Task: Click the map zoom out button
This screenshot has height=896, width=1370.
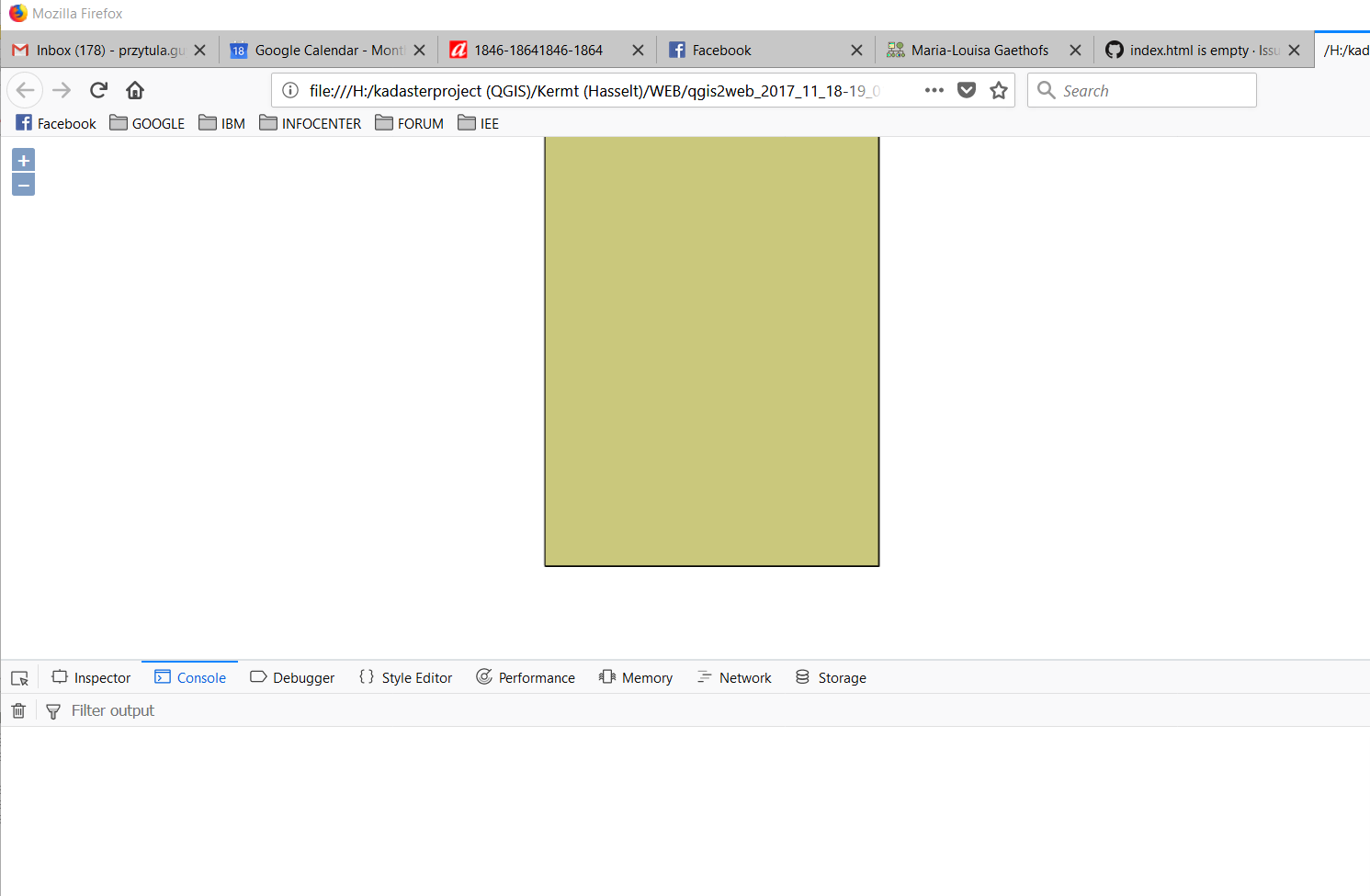Action: tap(23, 184)
